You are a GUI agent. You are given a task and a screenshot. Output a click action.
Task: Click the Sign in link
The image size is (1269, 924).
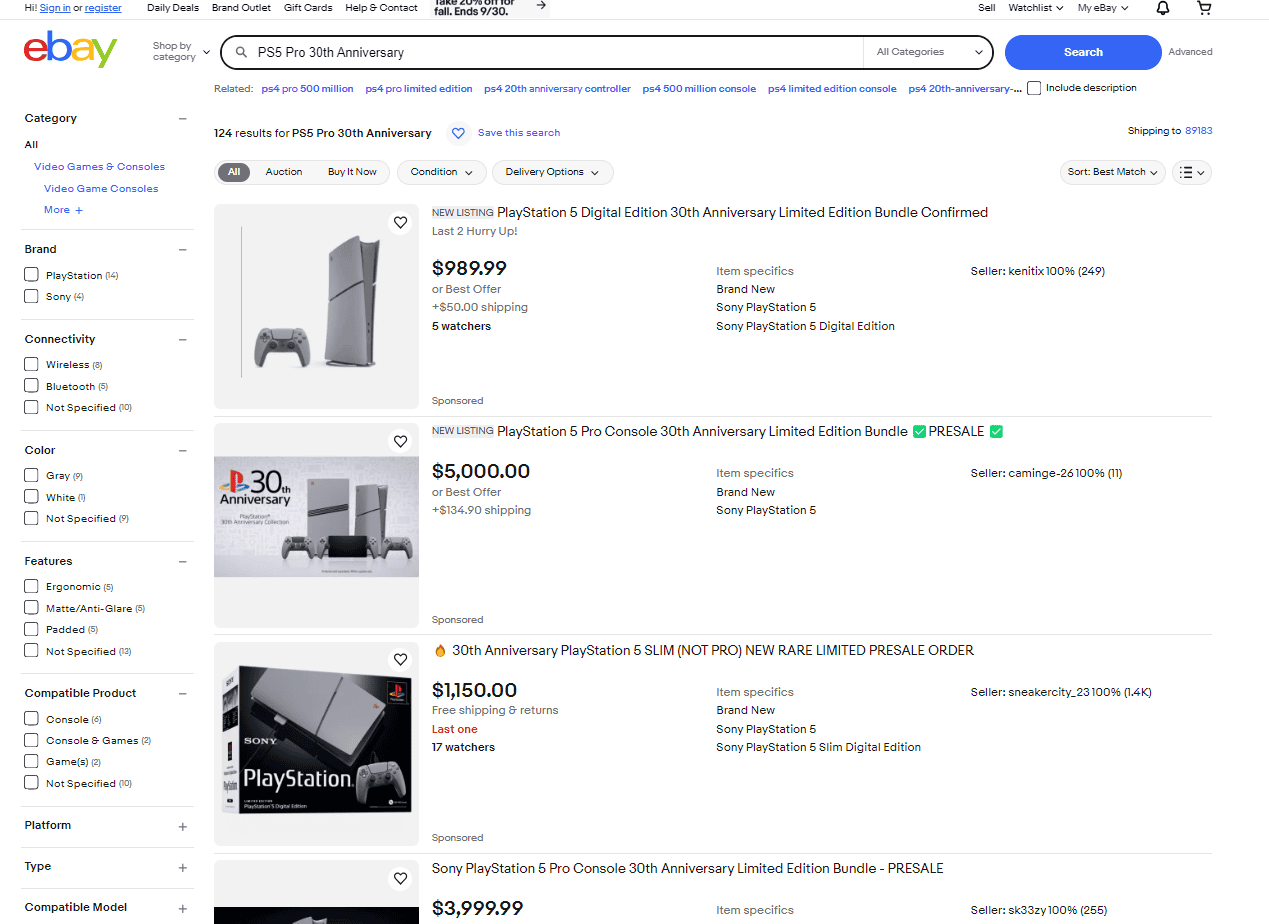pyautogui.click(x=55, y=8)
